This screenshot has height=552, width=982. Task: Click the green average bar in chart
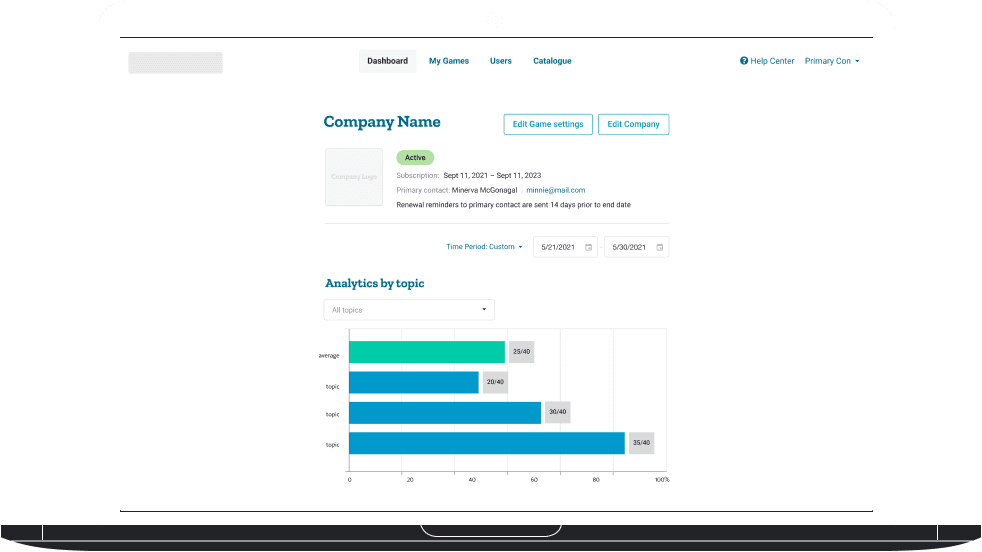[x=426, y=352]
